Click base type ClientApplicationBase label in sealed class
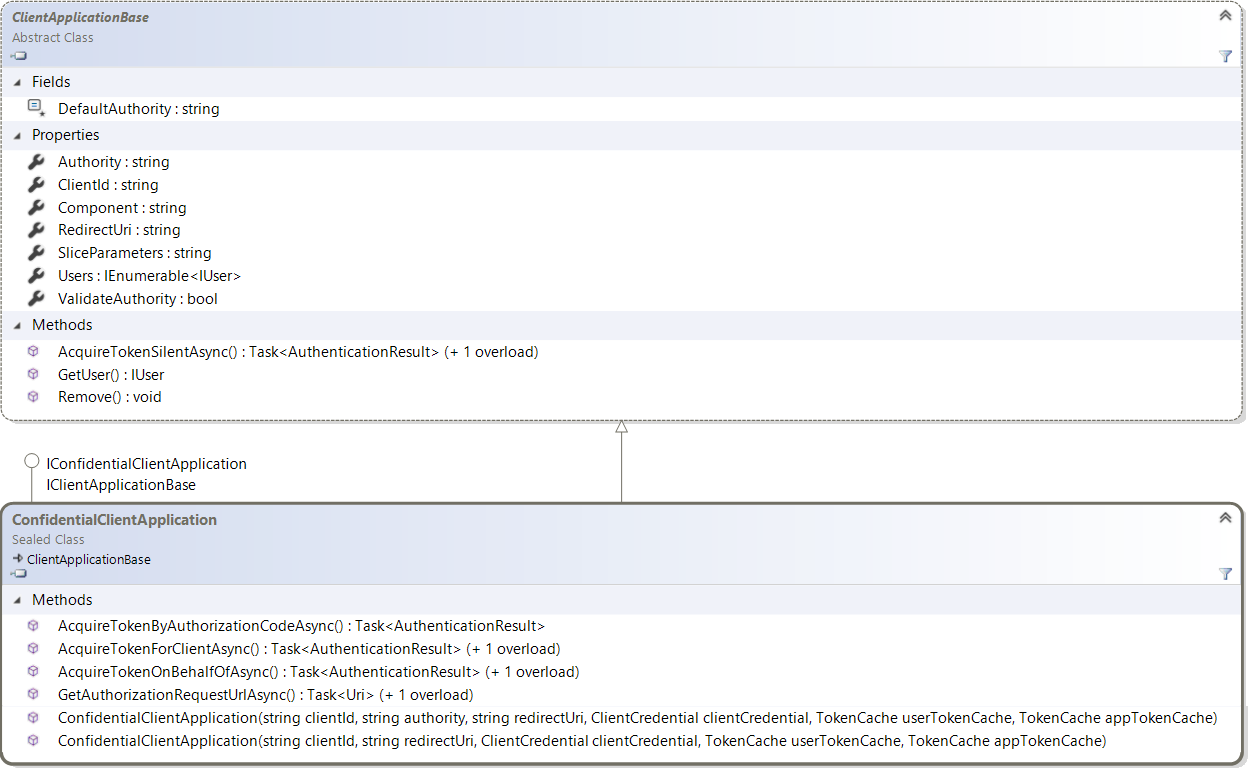Viewport: 1250px width, 772px height. tap(89, 559)
